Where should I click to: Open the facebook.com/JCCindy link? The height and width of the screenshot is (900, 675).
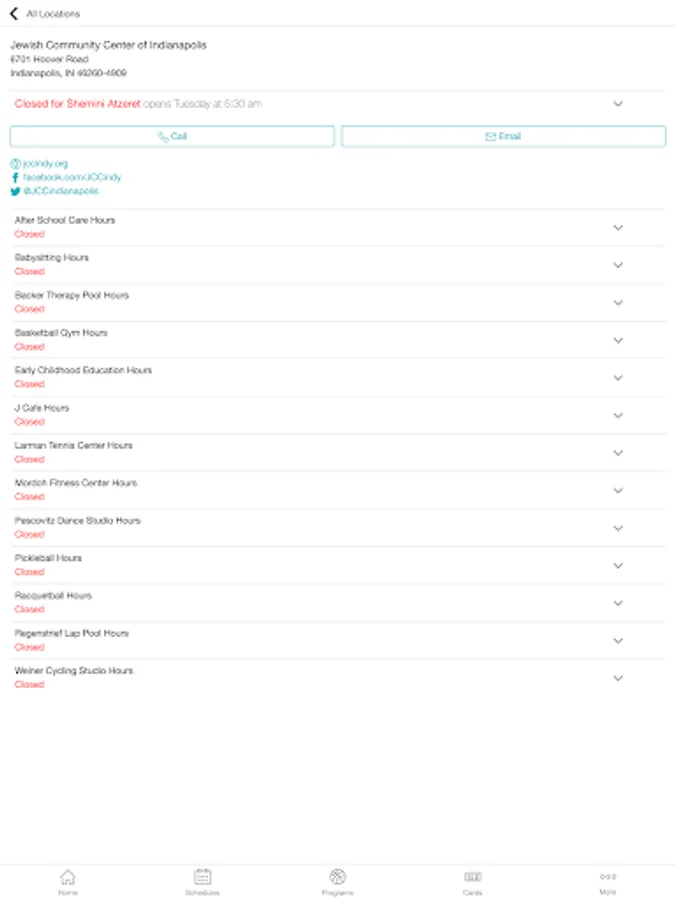[72, 177]
